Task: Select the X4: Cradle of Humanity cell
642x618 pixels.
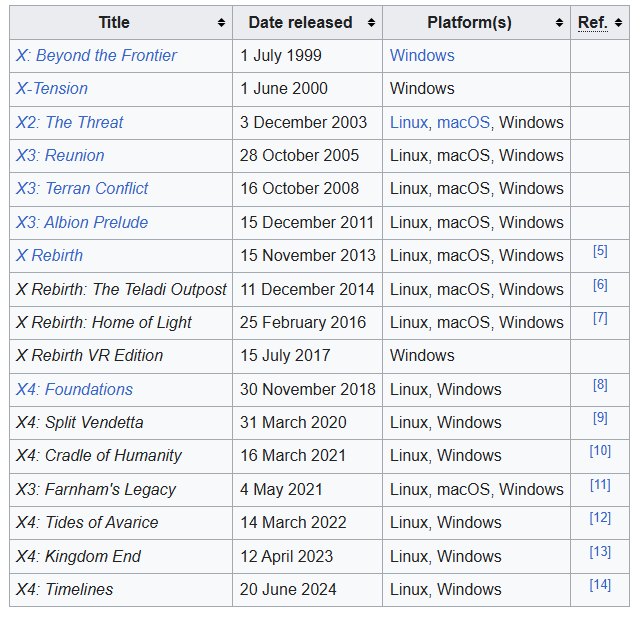Action: click(x=121, y=456)
